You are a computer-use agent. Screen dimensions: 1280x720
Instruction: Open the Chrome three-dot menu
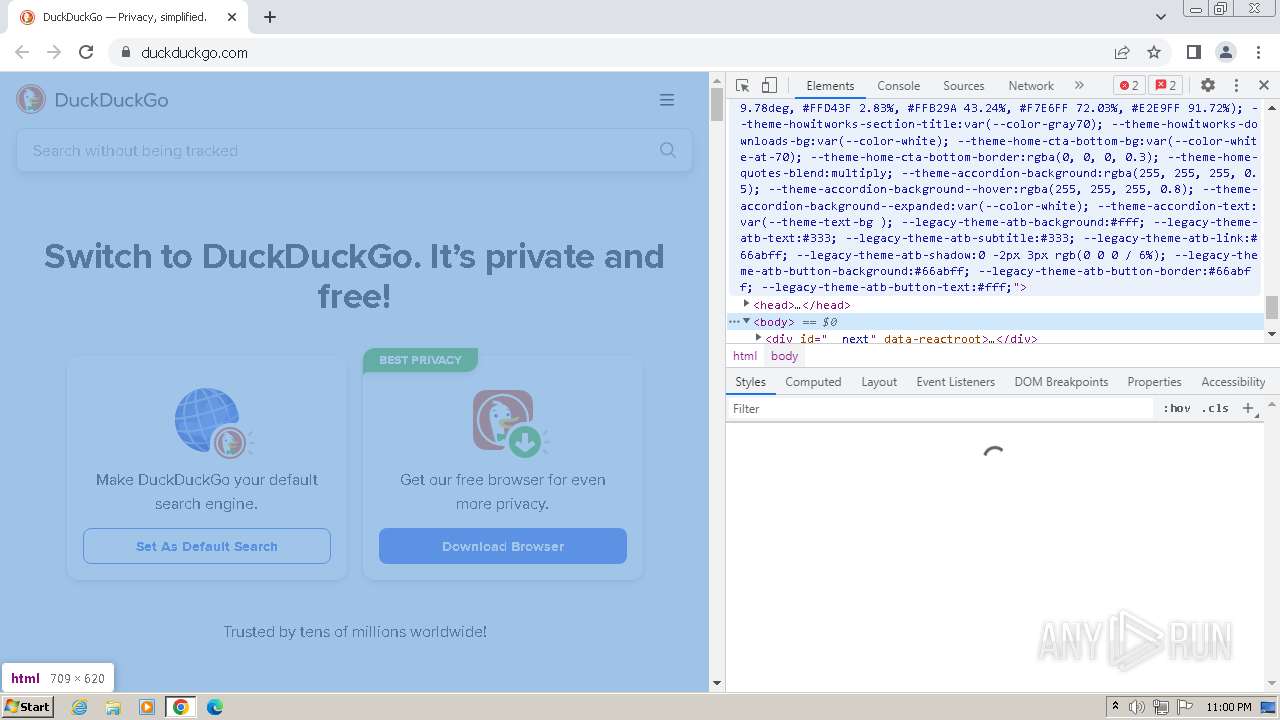1257,52
